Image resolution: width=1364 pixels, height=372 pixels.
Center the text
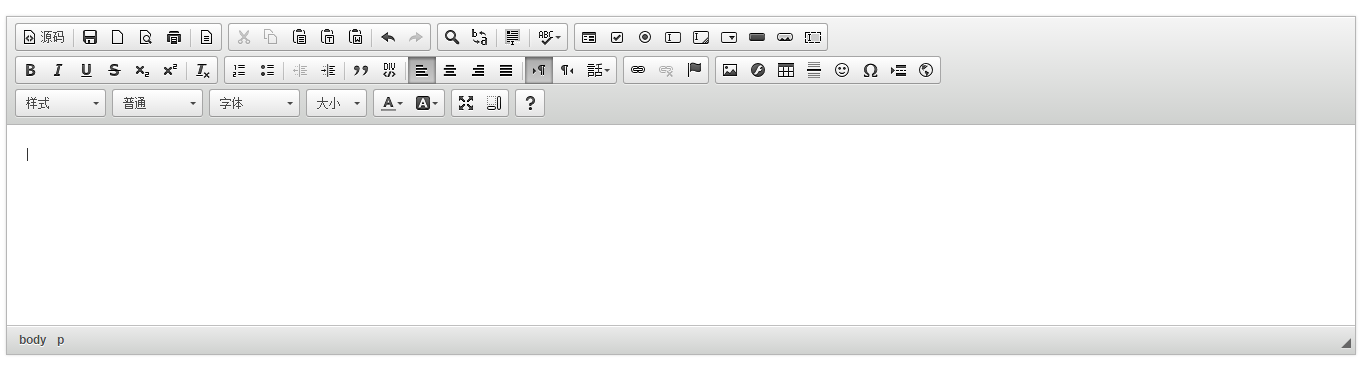click(x=450, y=70)
